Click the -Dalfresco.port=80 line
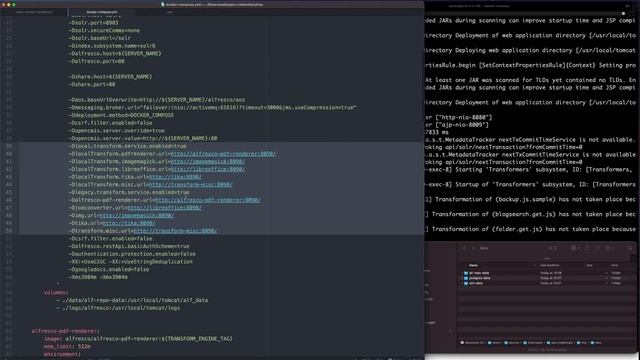Image resolution: width=640 pixels, height=360 pixels. 96,61
